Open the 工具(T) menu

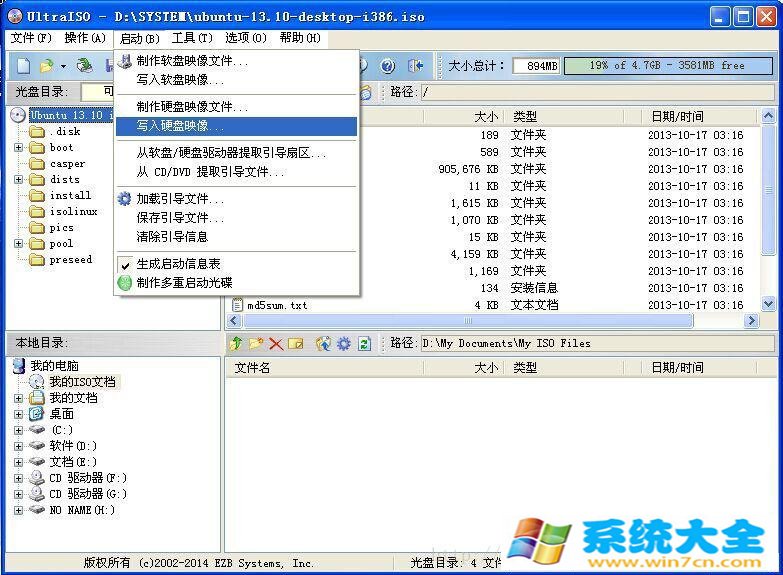click(x=191, y=38)
